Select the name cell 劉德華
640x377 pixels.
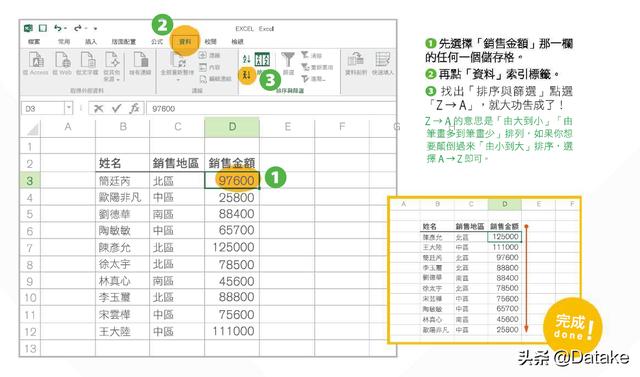pos(122,214)
